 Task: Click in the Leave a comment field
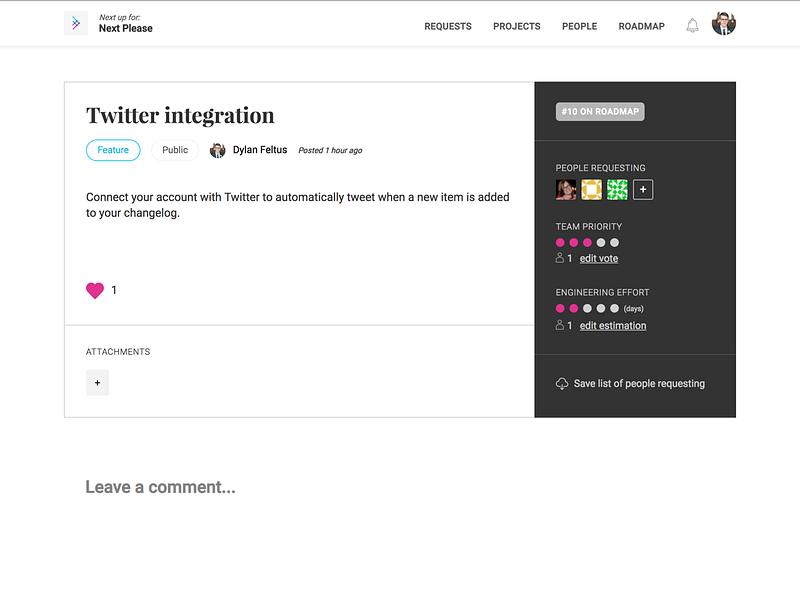pos(160,487)
